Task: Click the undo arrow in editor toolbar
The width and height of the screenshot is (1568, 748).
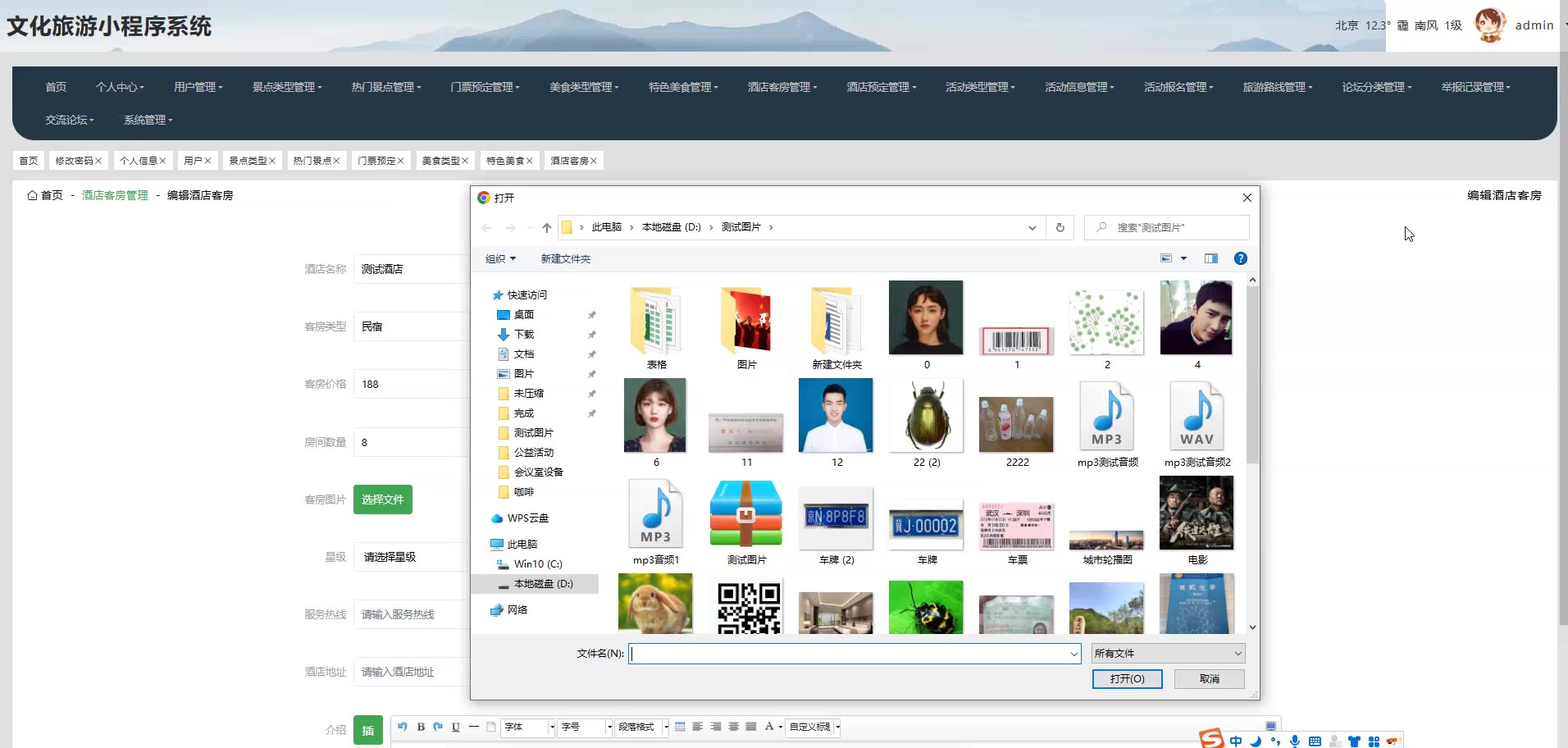Action: click(402, 727)
